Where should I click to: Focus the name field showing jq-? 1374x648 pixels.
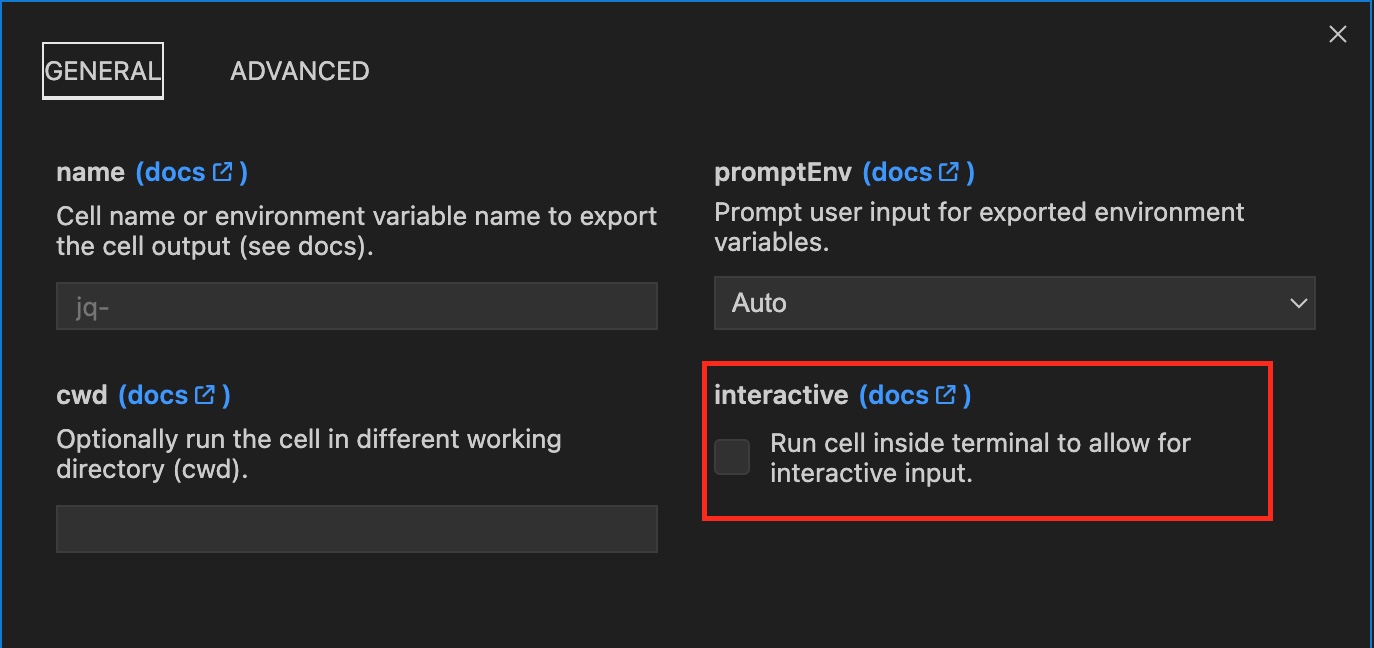[356, 306]
